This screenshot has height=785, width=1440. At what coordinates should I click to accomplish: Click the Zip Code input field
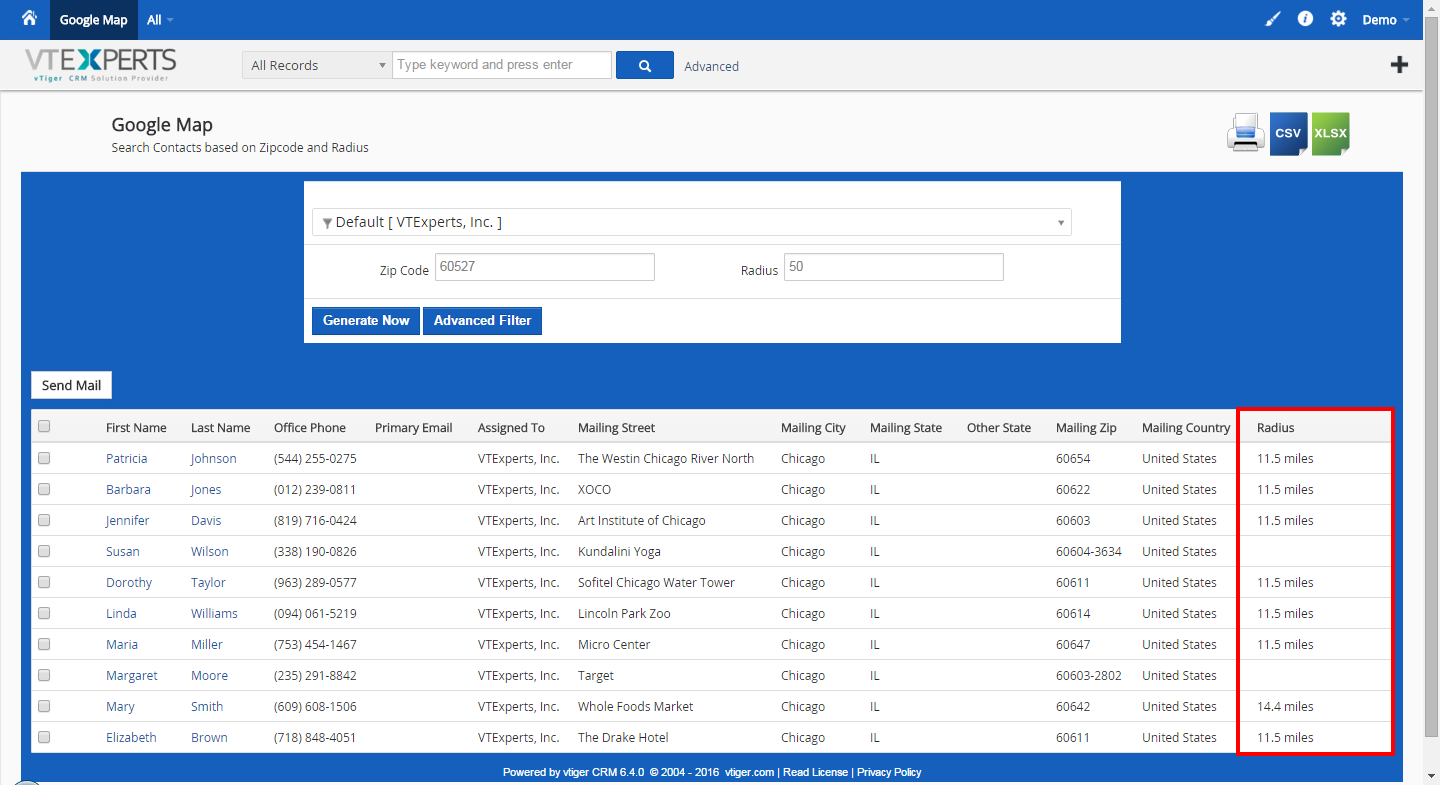[x=544, y=267]
